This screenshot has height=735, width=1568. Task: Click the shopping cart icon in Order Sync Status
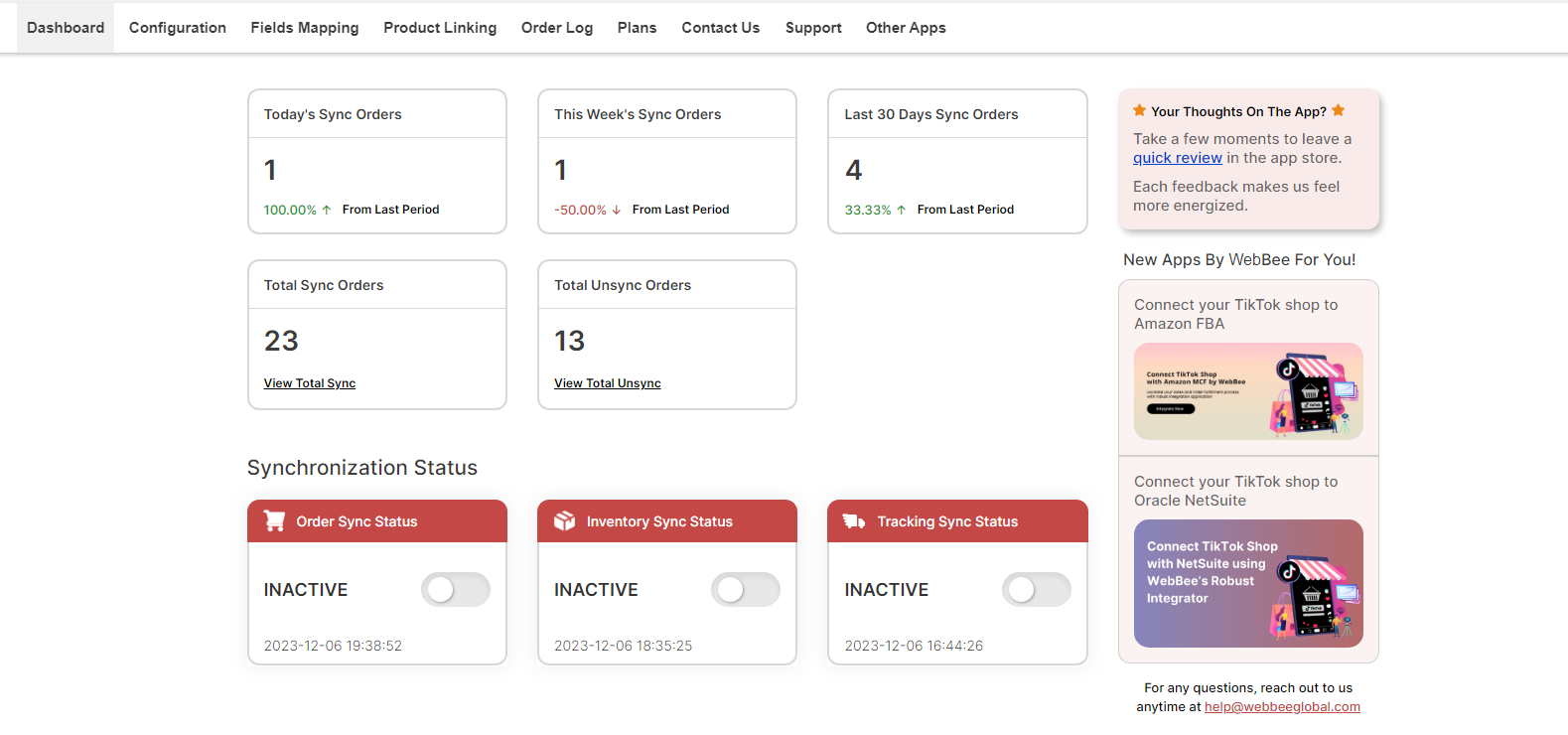click(x=274, y=520)
